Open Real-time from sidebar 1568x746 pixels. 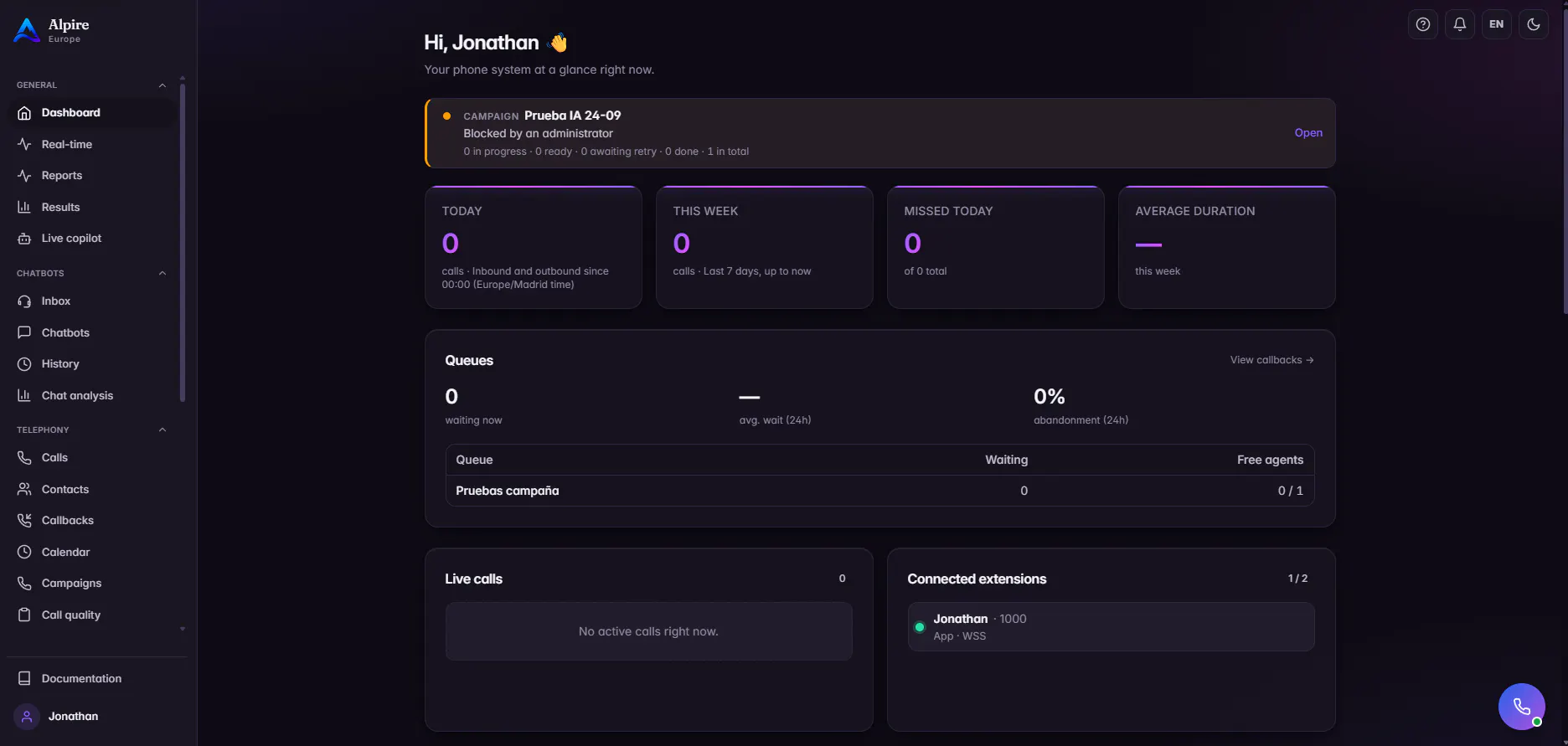point(92,144)
